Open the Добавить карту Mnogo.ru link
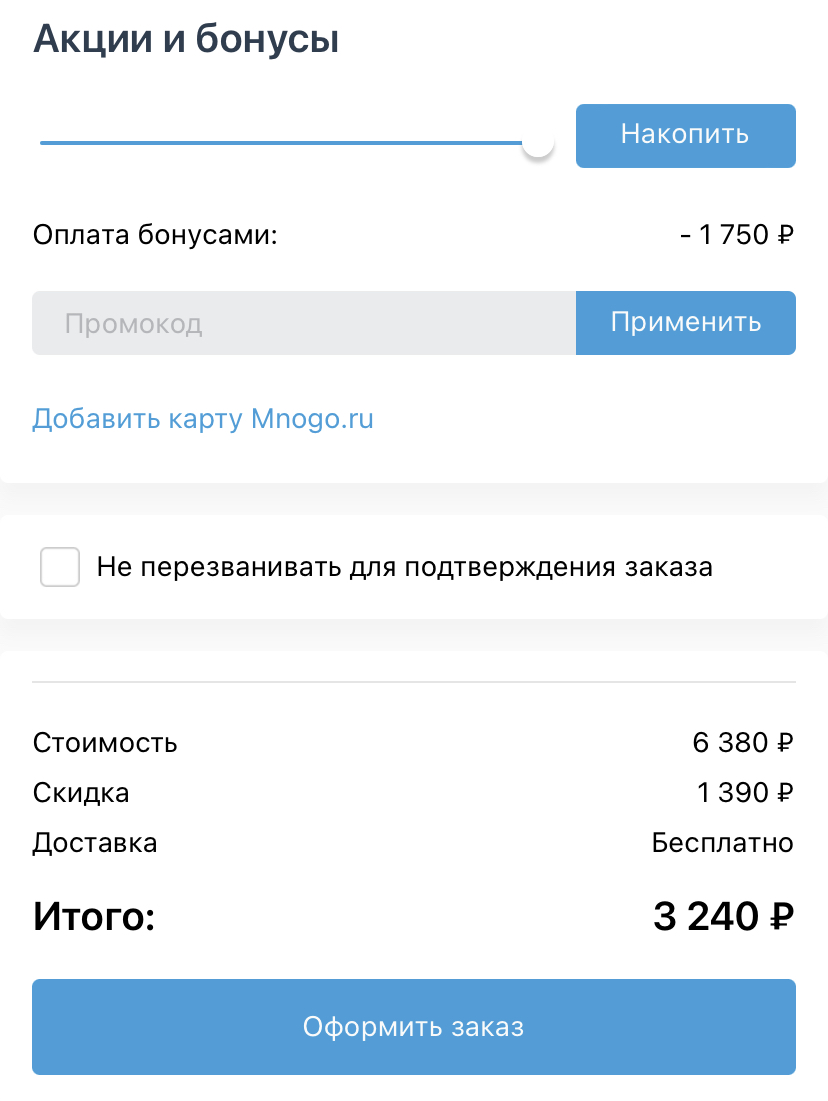 click(203, 419)
